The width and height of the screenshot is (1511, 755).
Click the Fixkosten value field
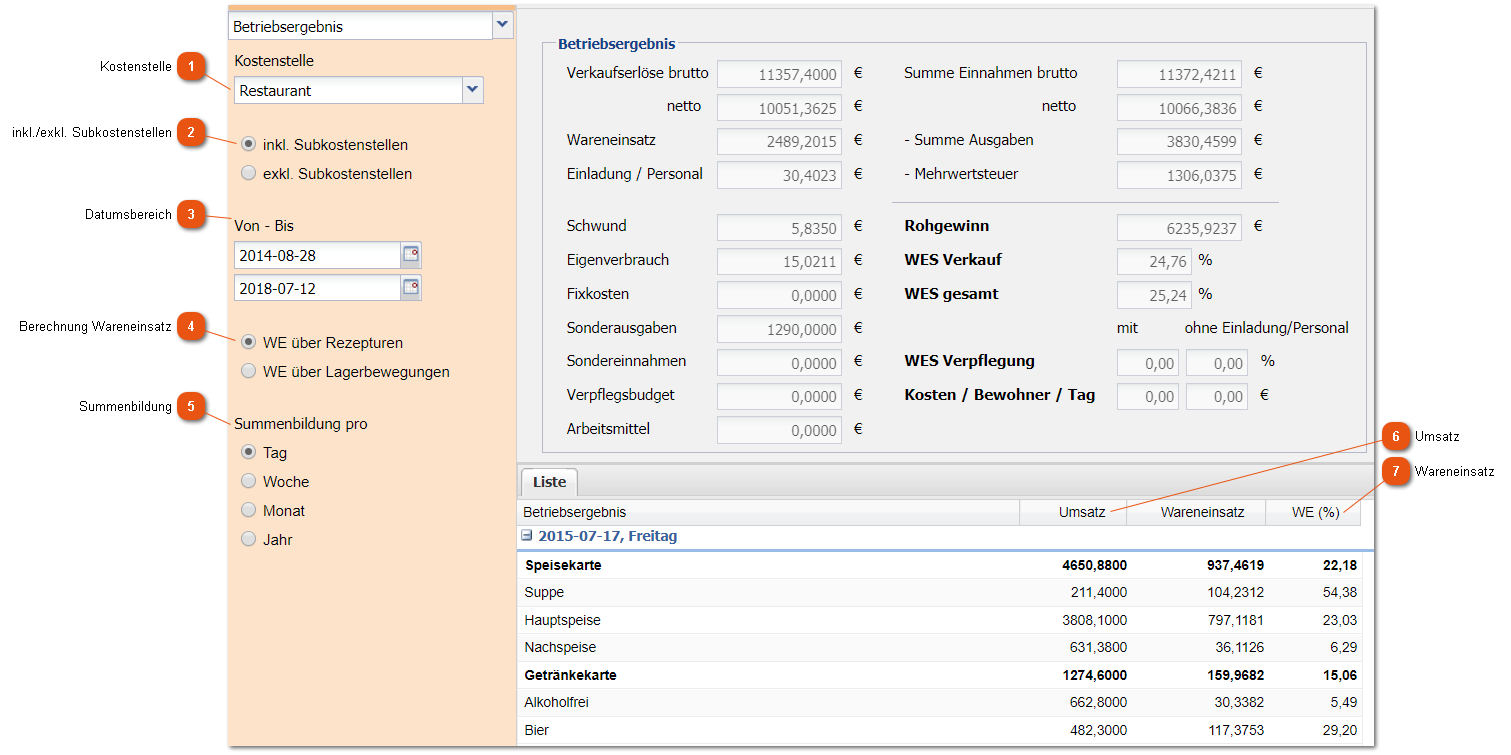click(x=779, y=295)
